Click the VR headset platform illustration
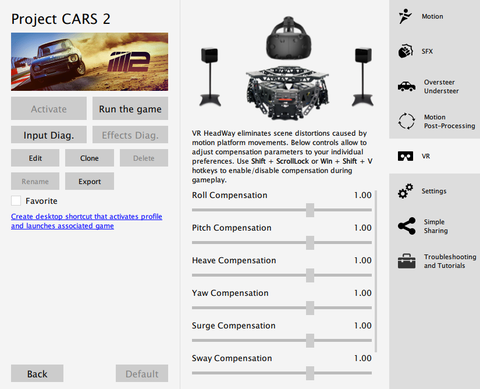Screen dimensions: 480x389 click(x=287, y=68)
